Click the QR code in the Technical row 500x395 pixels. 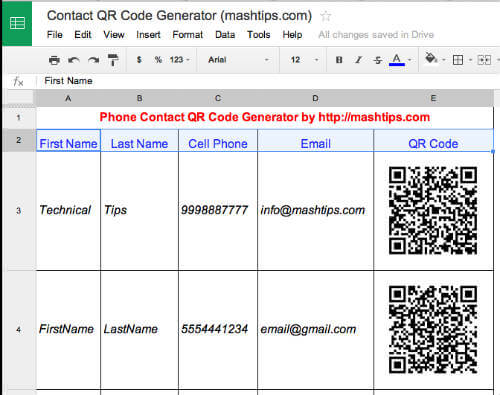[x=433, y=211]
